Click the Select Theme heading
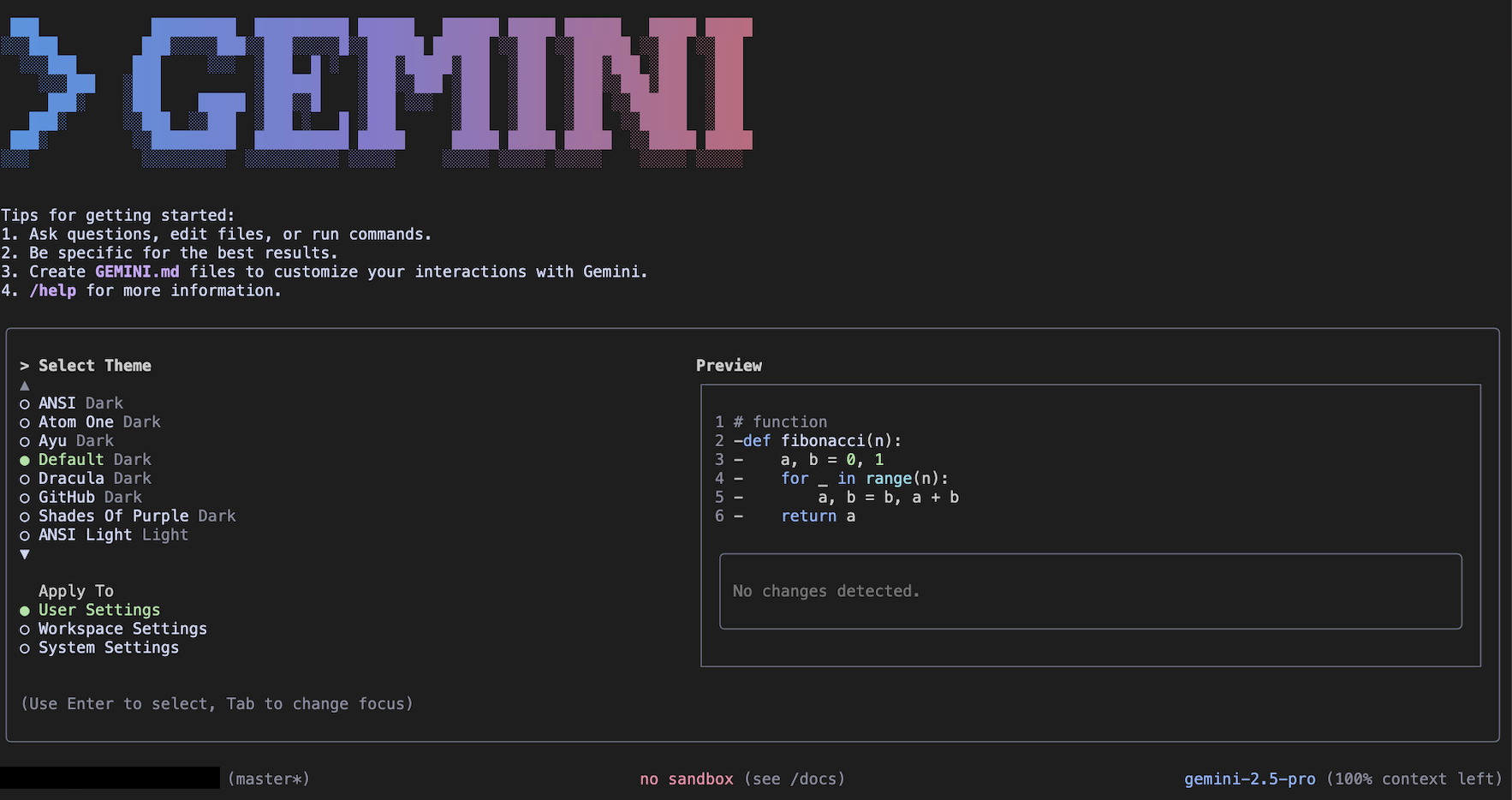Screen dimensions: 1512x800 pyautogui.click(x=95, y=366)
